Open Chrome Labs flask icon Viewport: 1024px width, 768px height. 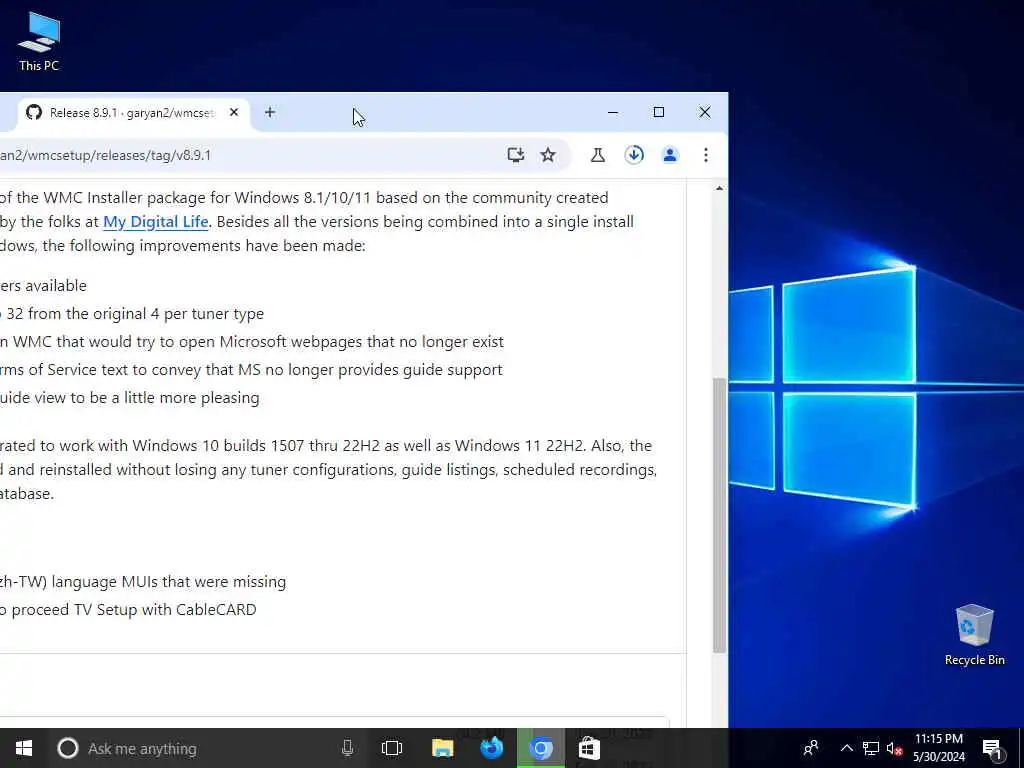[x=598, y=155]
